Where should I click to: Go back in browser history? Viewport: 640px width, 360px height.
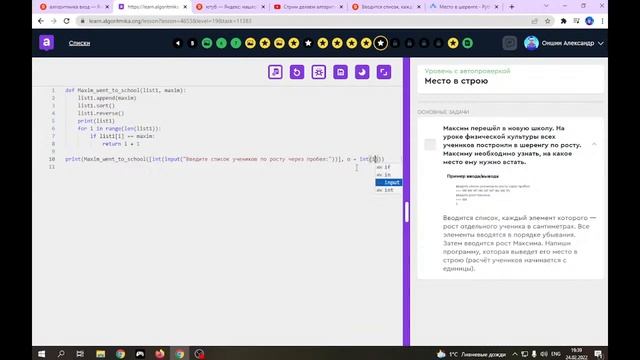[x=41, y=21]
